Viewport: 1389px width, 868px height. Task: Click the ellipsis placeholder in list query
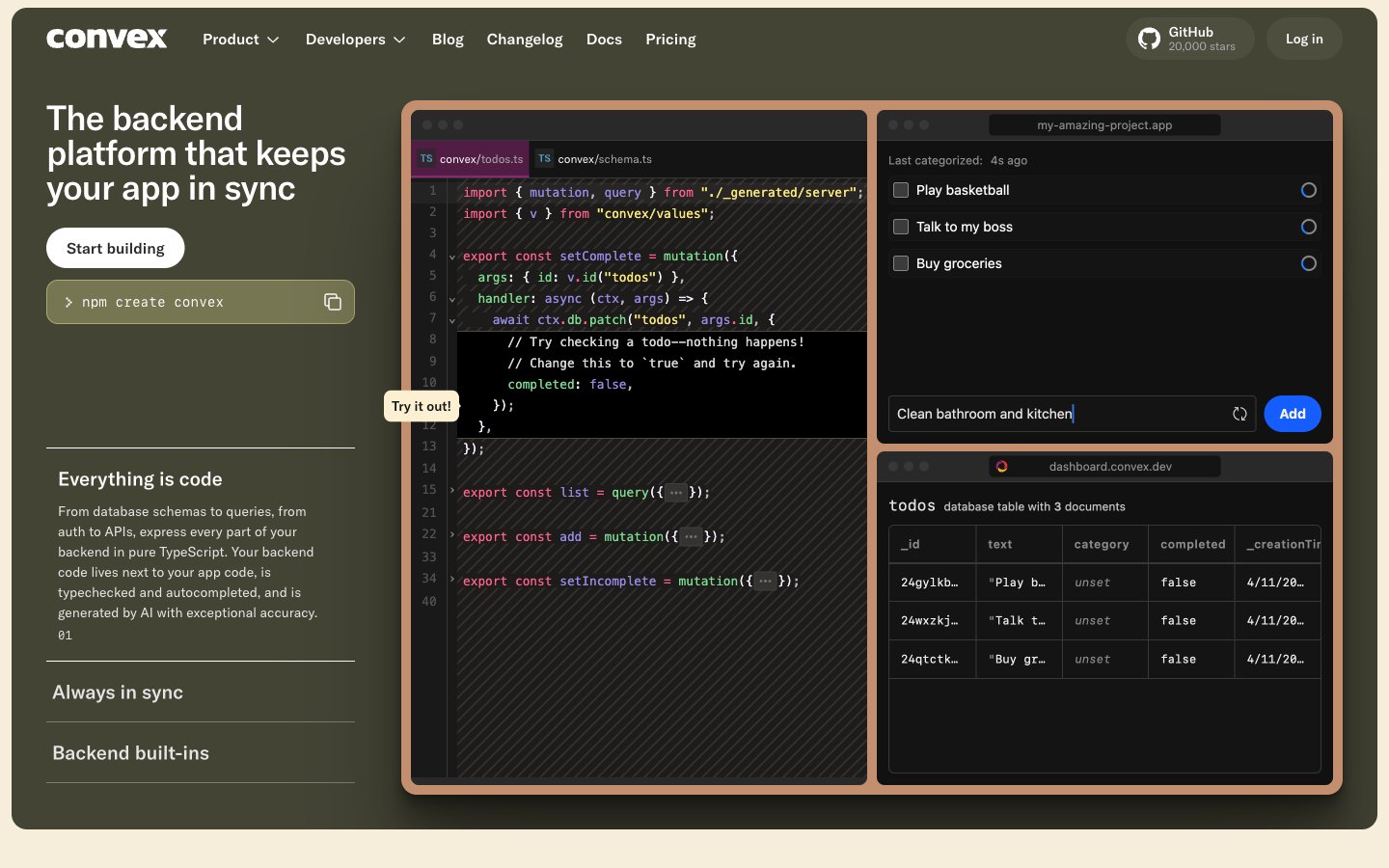(676, 493)
